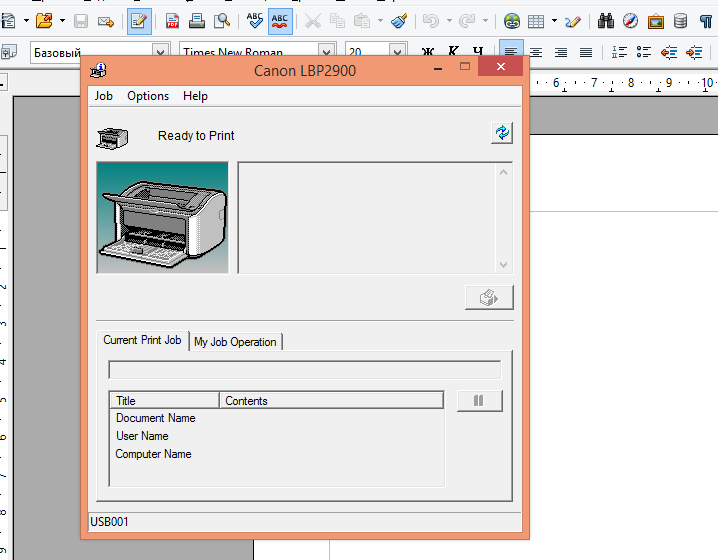Click the Refresh status button
The height and width of the screenshot is (560, 718).
502,133
